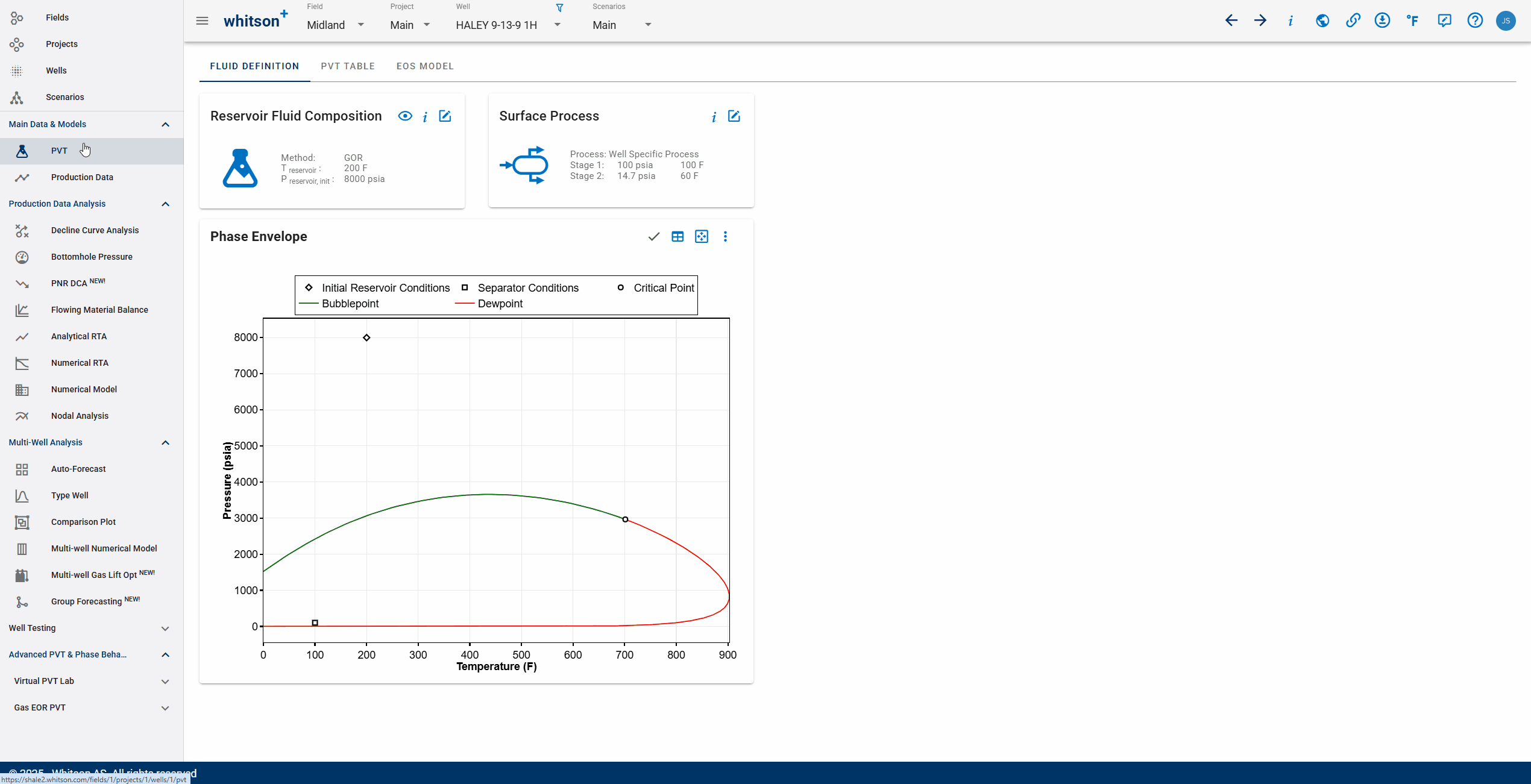Switch to EOS MODEL tab
This screenshot has height=784, width=1531.
click(x=425, y=66)
